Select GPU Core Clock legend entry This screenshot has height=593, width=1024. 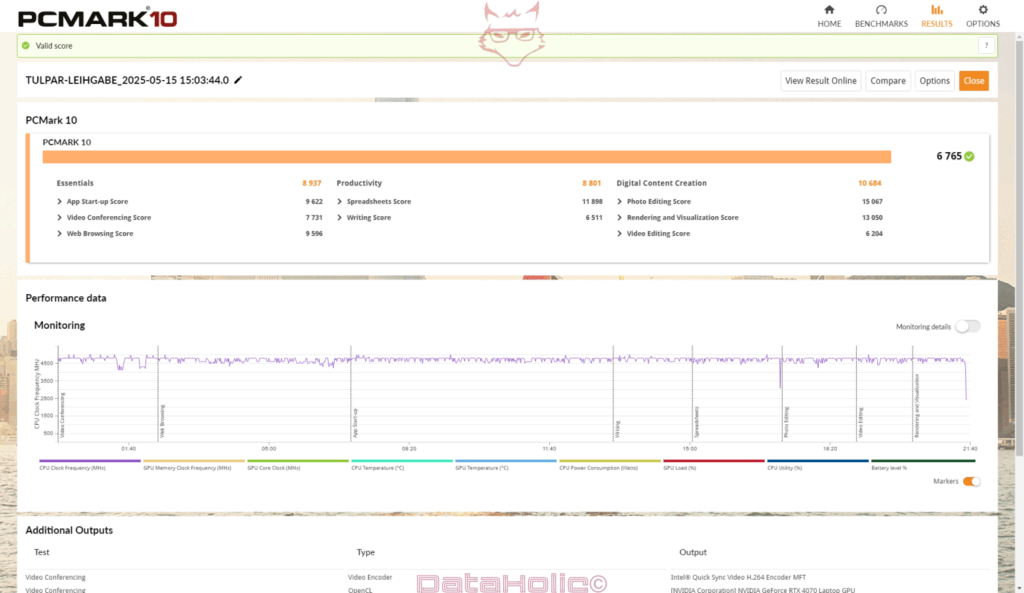298,464
